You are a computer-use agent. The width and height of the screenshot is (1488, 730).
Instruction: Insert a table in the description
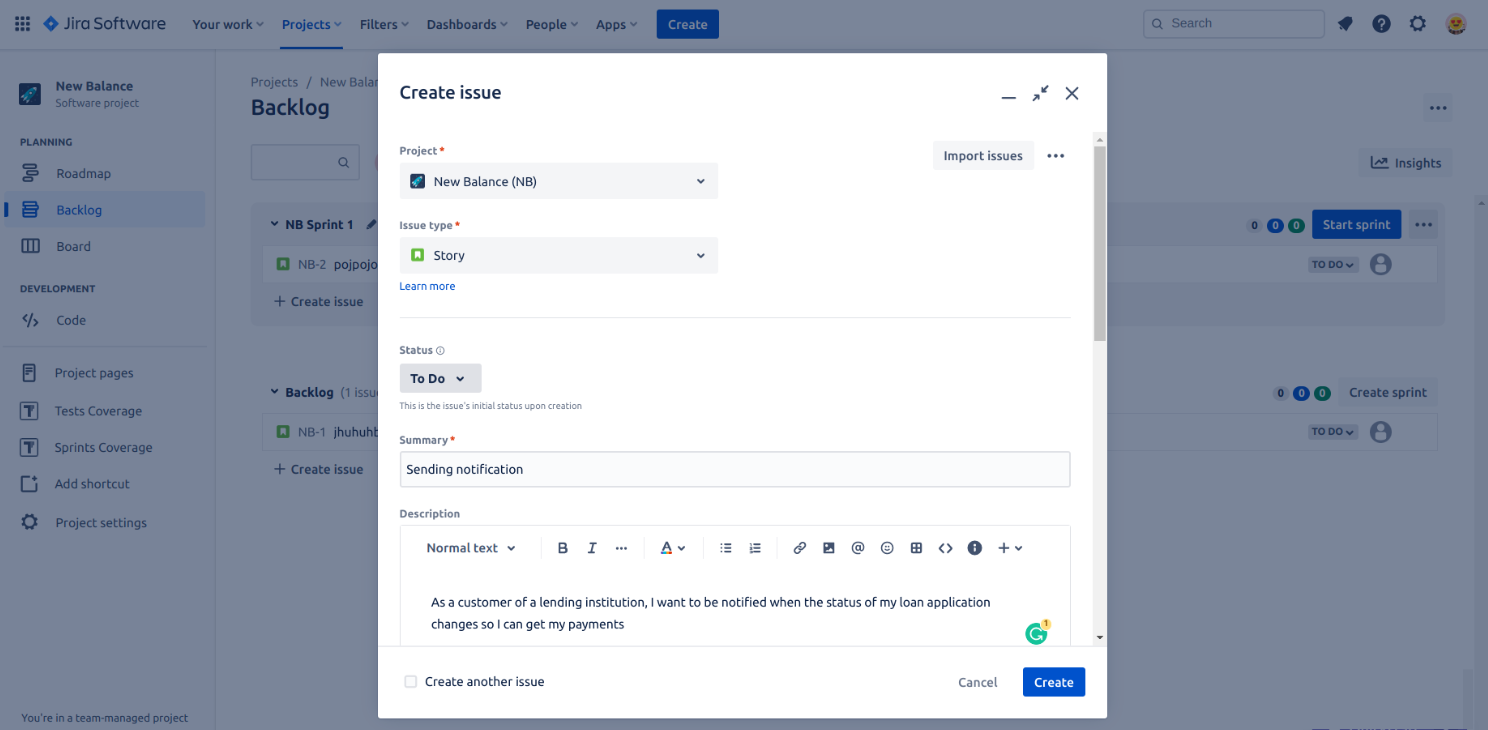click(916, 547)
